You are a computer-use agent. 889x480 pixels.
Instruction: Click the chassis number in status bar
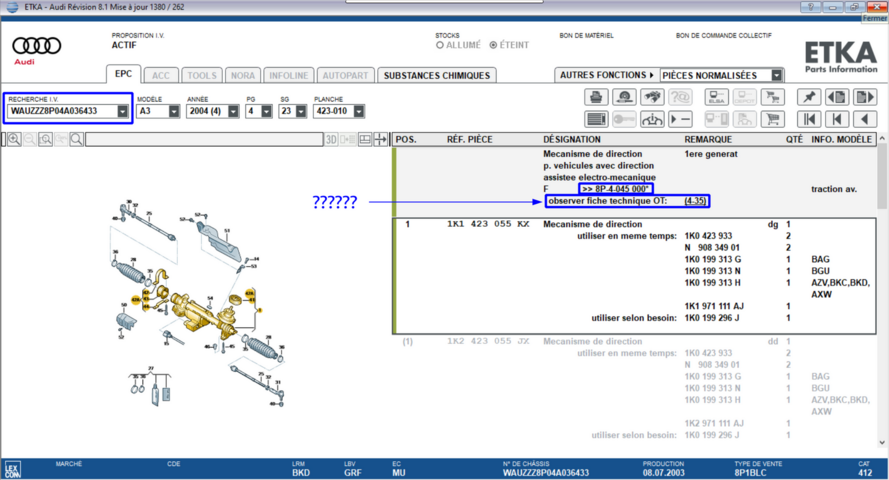546,473
